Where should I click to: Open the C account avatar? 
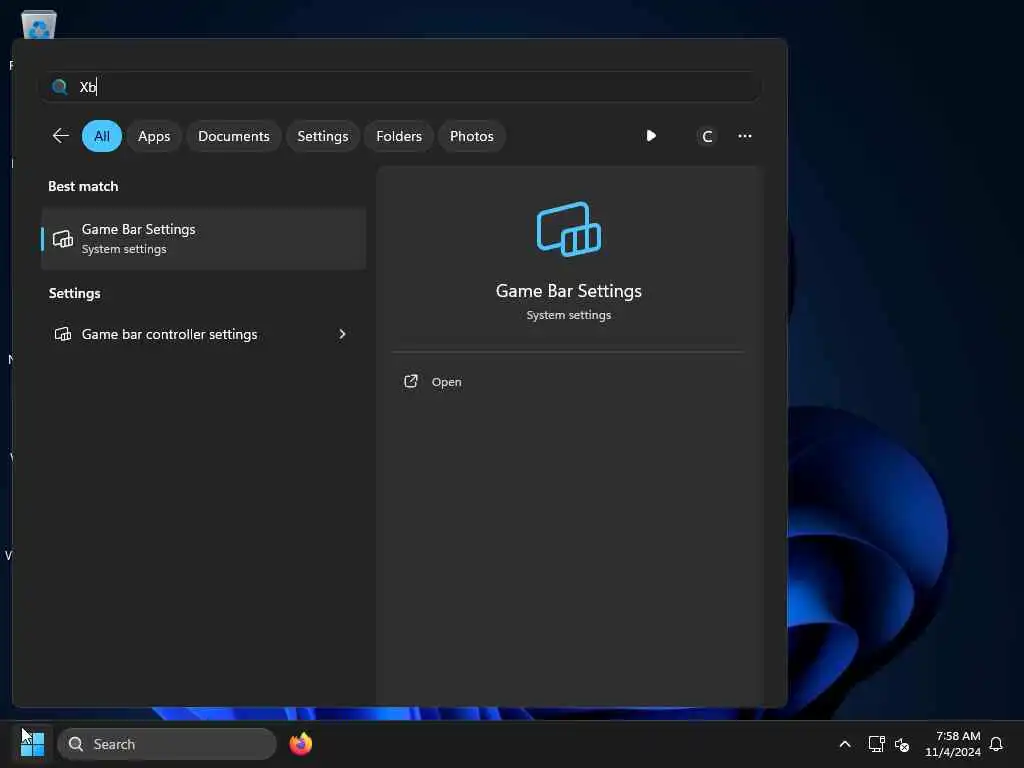pyautogui.click(x=707, y=136)
